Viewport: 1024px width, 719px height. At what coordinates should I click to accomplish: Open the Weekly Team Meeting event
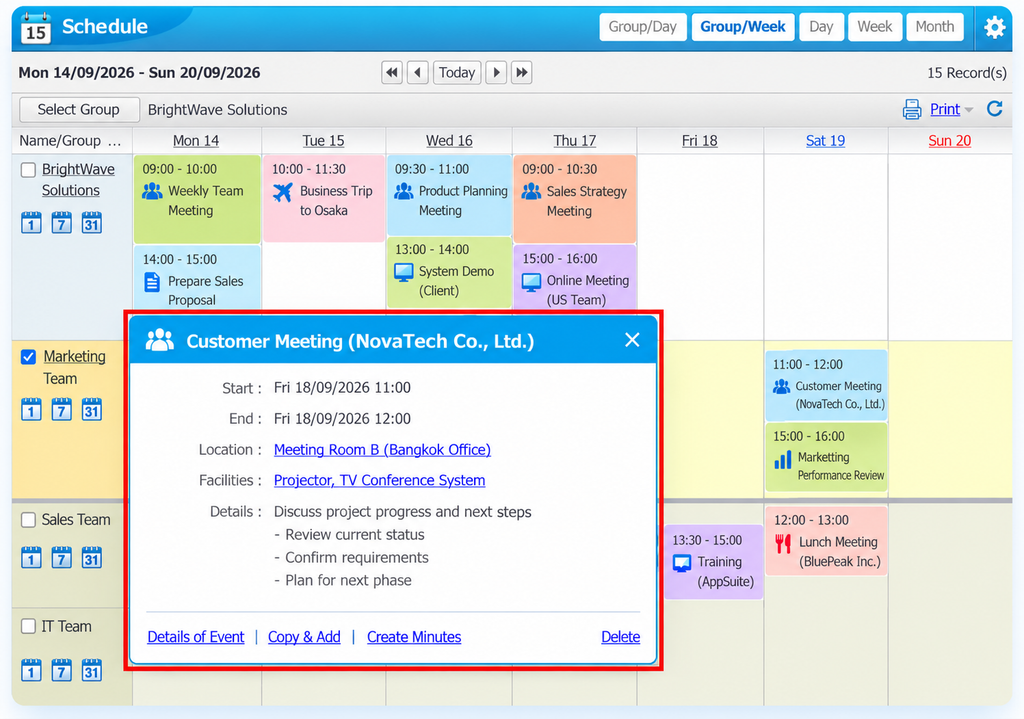(x=197, y=199)
